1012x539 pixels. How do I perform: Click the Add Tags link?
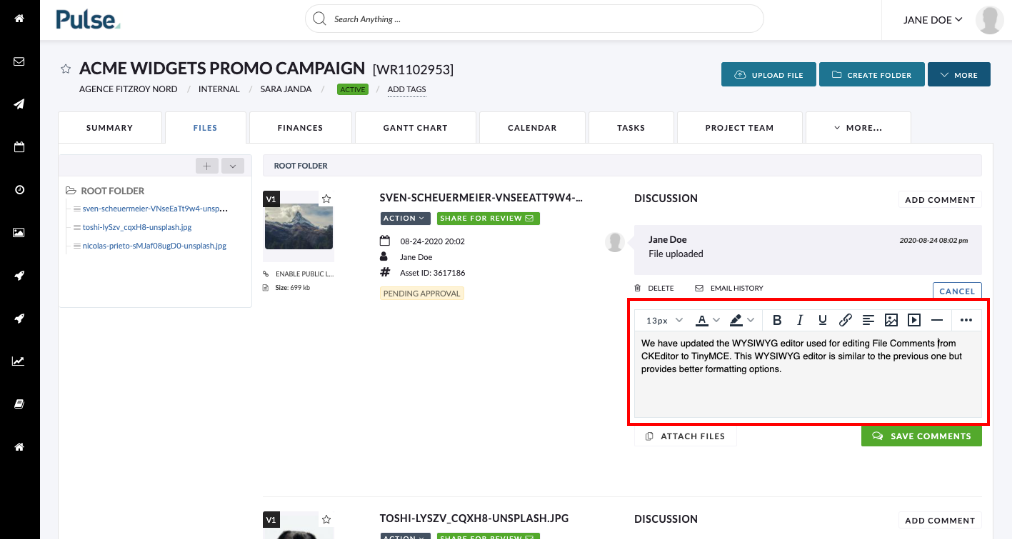tap(407, 89)
